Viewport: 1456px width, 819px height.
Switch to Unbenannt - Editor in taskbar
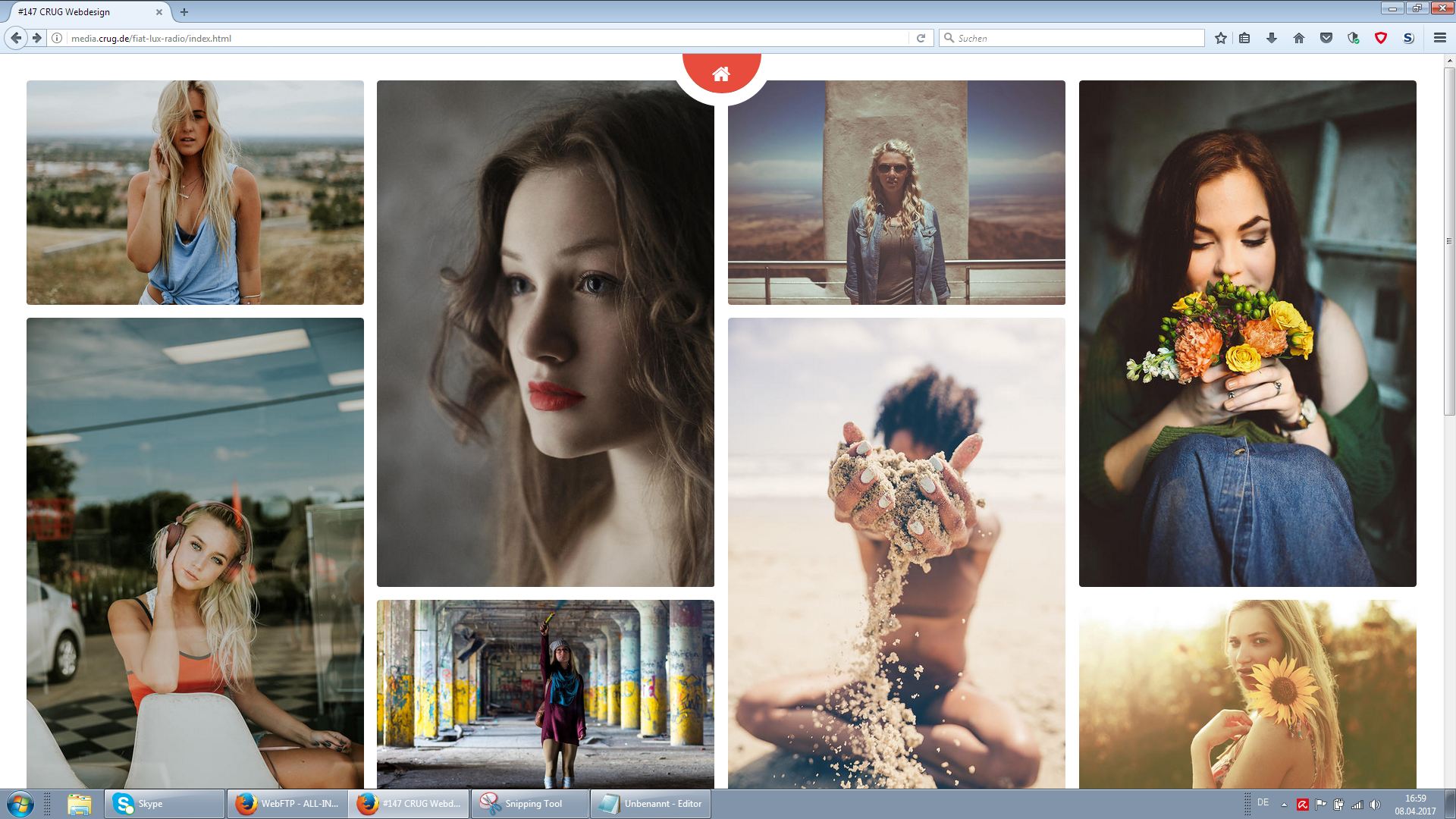click(651, 804)
